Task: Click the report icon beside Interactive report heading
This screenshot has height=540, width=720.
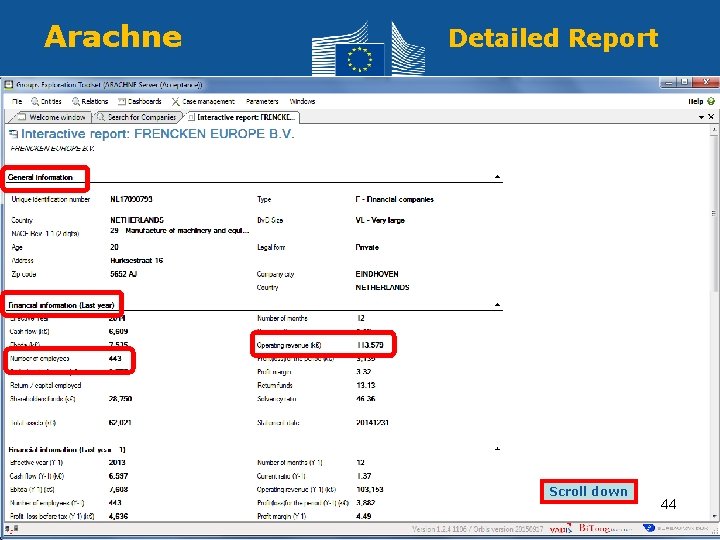Action: [14, 134]
